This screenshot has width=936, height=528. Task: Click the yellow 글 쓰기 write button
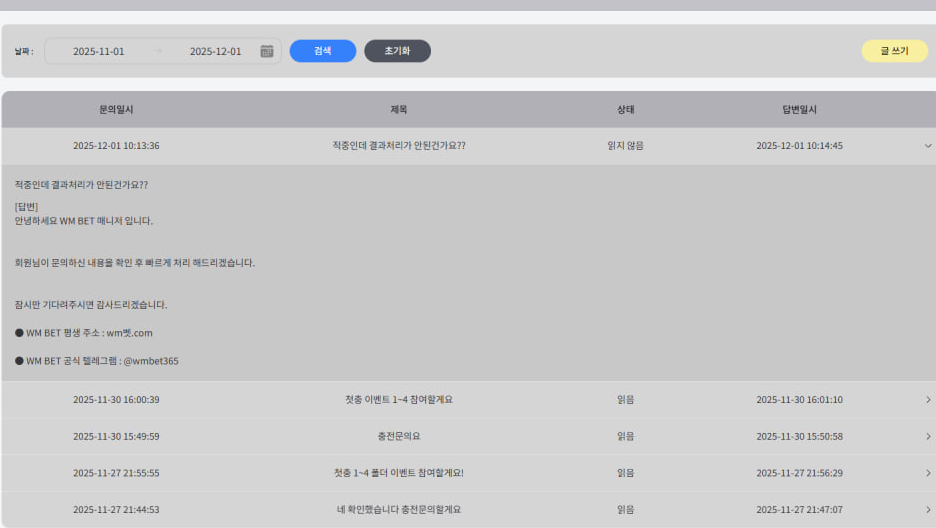coord(894,51)
